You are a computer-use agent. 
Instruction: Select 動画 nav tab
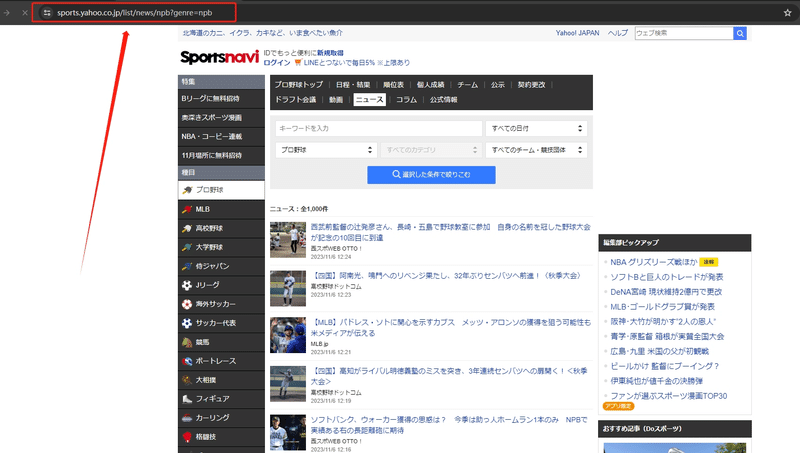[336, 99]
